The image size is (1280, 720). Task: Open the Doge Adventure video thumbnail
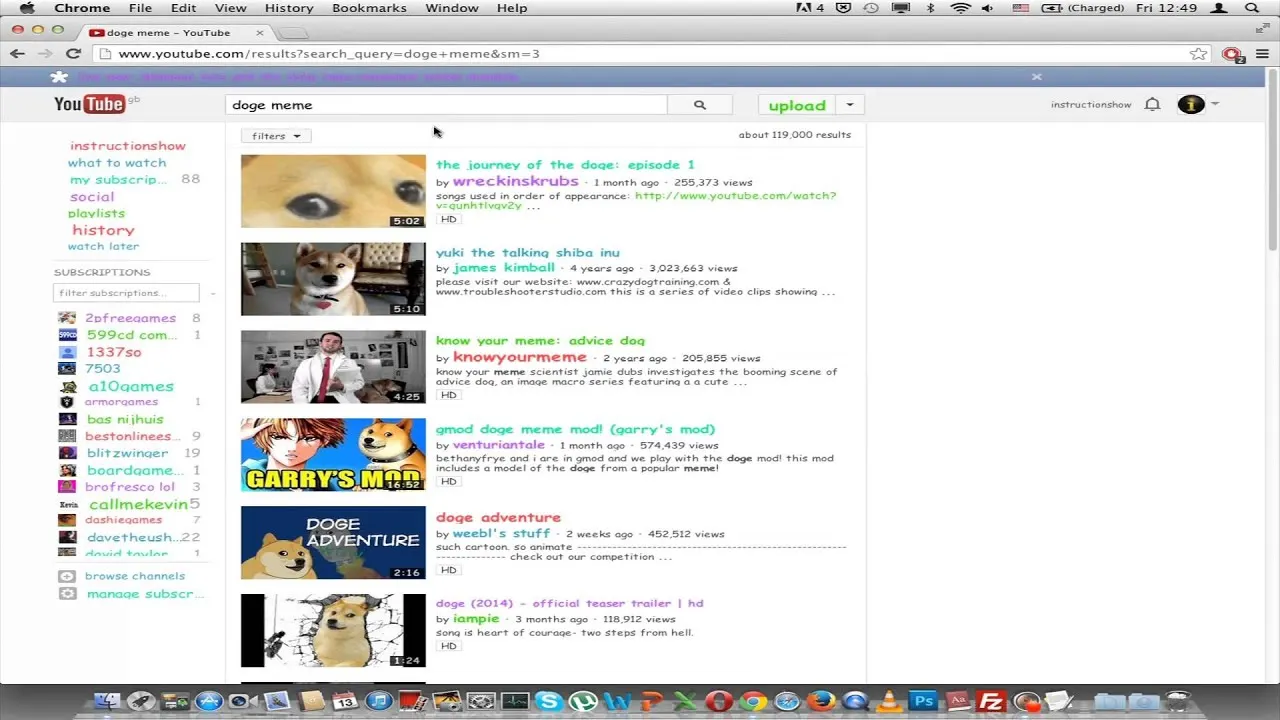pyautogui.click(x=333, y=542)
